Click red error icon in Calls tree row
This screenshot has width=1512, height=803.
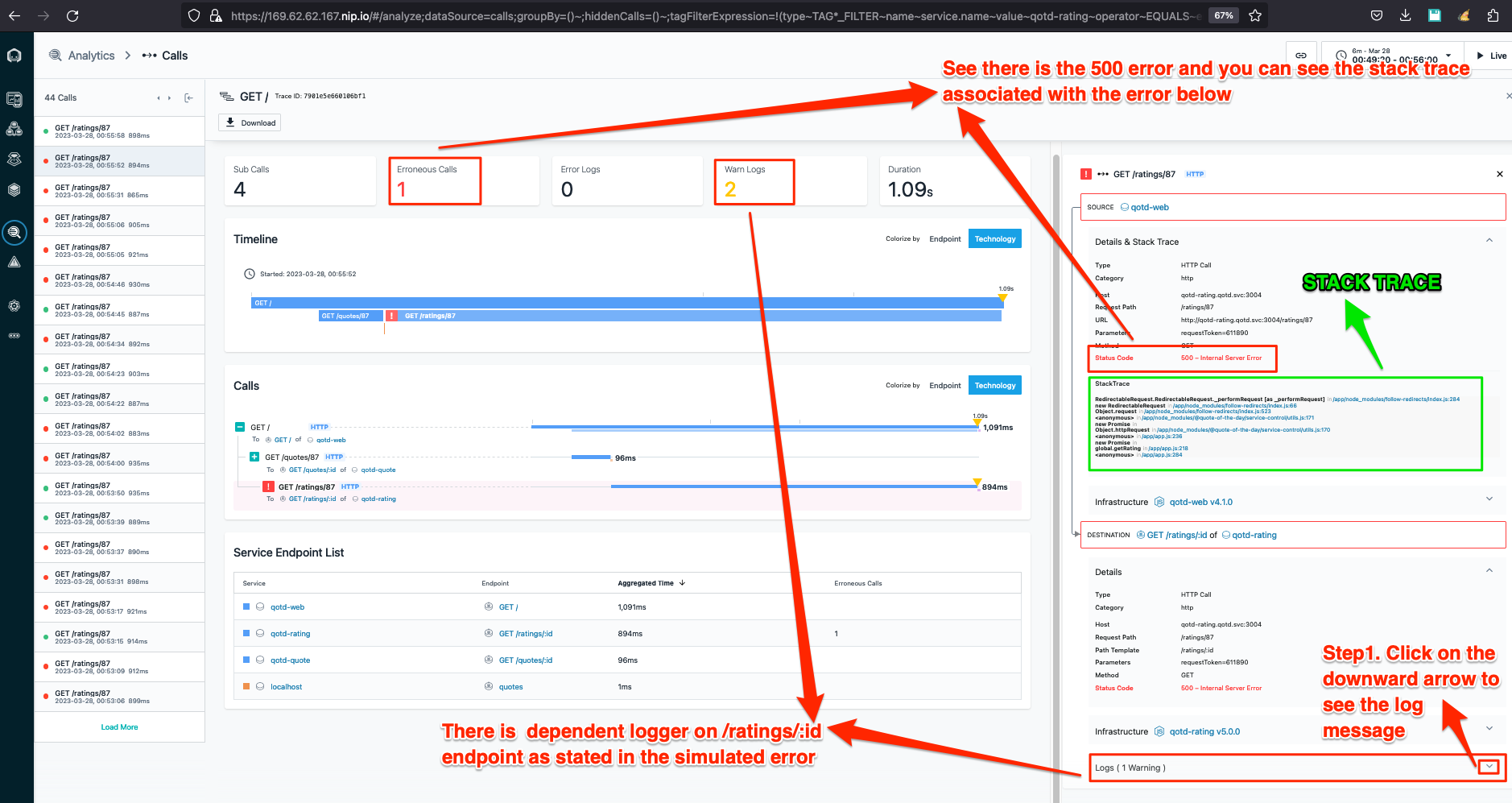point(268,486)
